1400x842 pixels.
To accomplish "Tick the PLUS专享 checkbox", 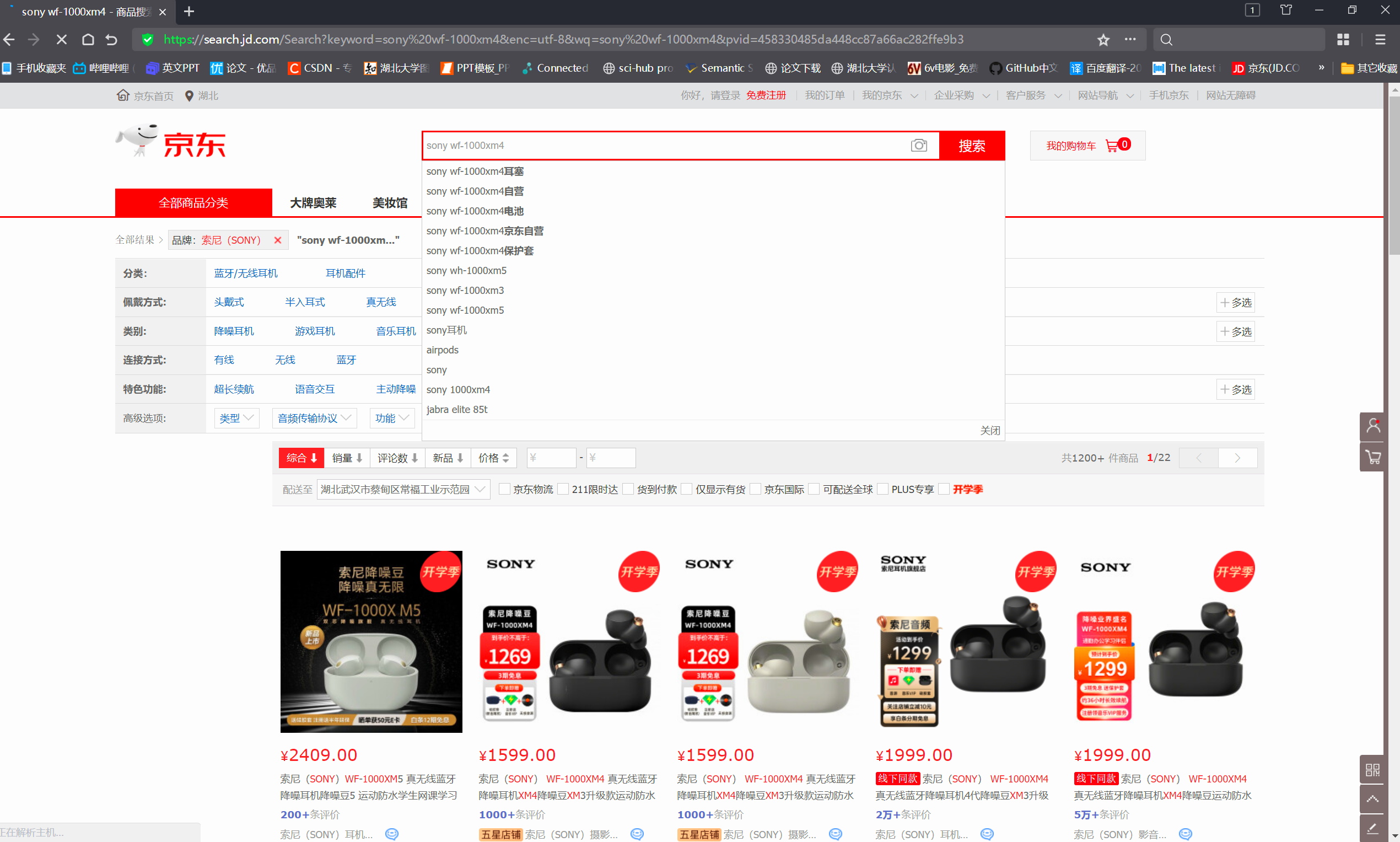I will pos(882,489).
